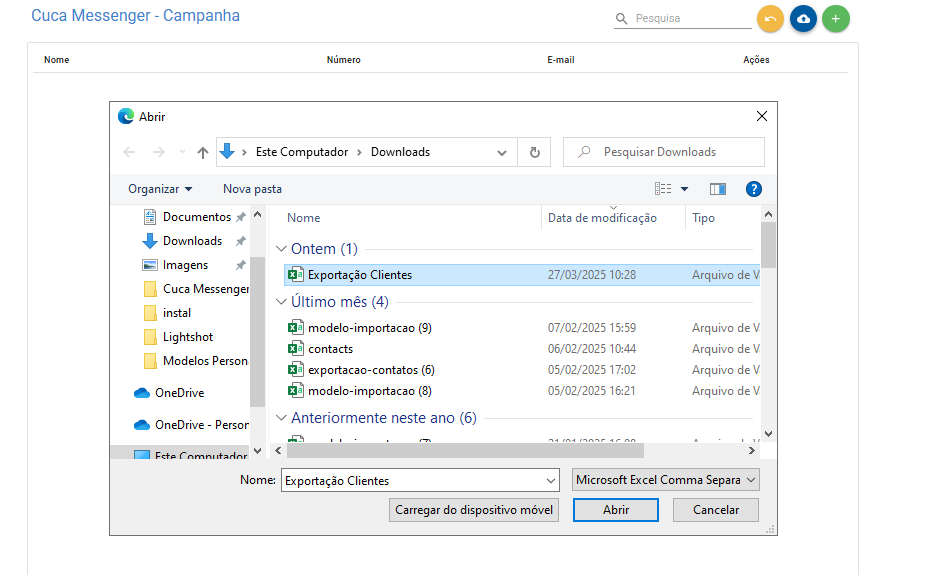Create a folder with Nova pasta

[252, 189]
